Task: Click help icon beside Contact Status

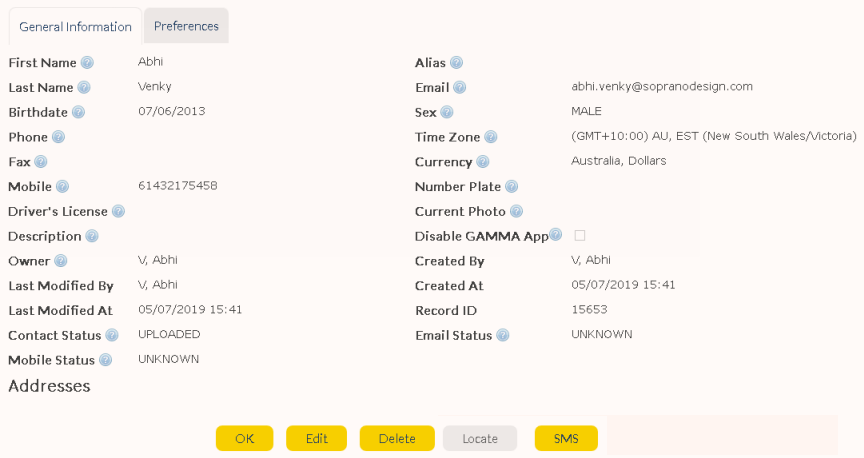Action: coord(112,336)
